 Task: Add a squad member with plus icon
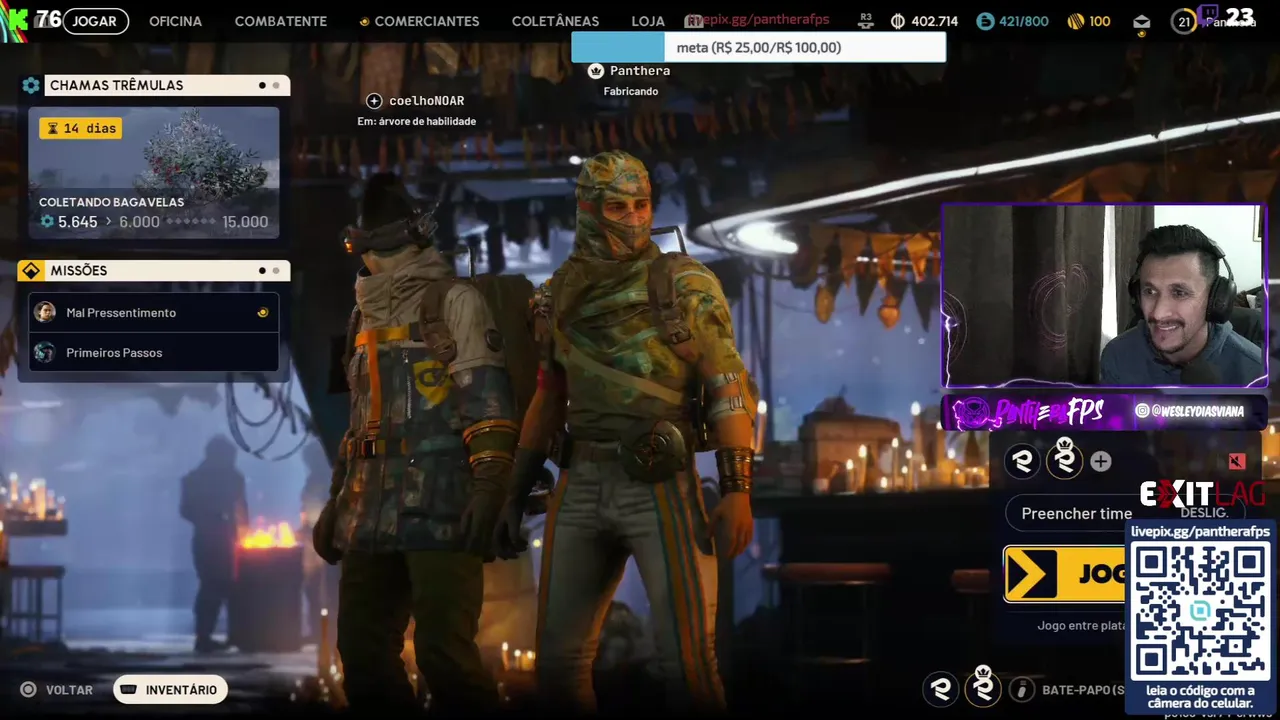(x=1101, y=461)
